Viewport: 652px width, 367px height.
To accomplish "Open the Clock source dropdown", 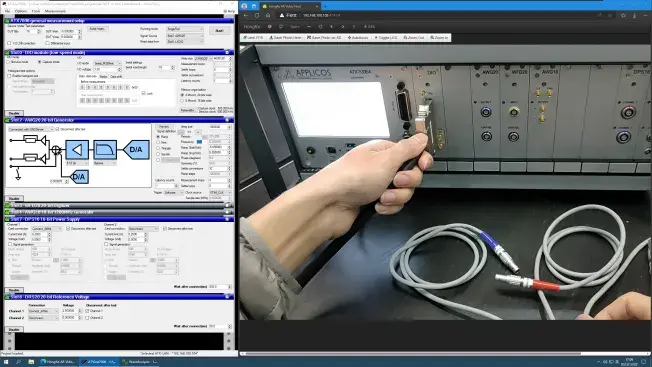I will tap(220, 193).
